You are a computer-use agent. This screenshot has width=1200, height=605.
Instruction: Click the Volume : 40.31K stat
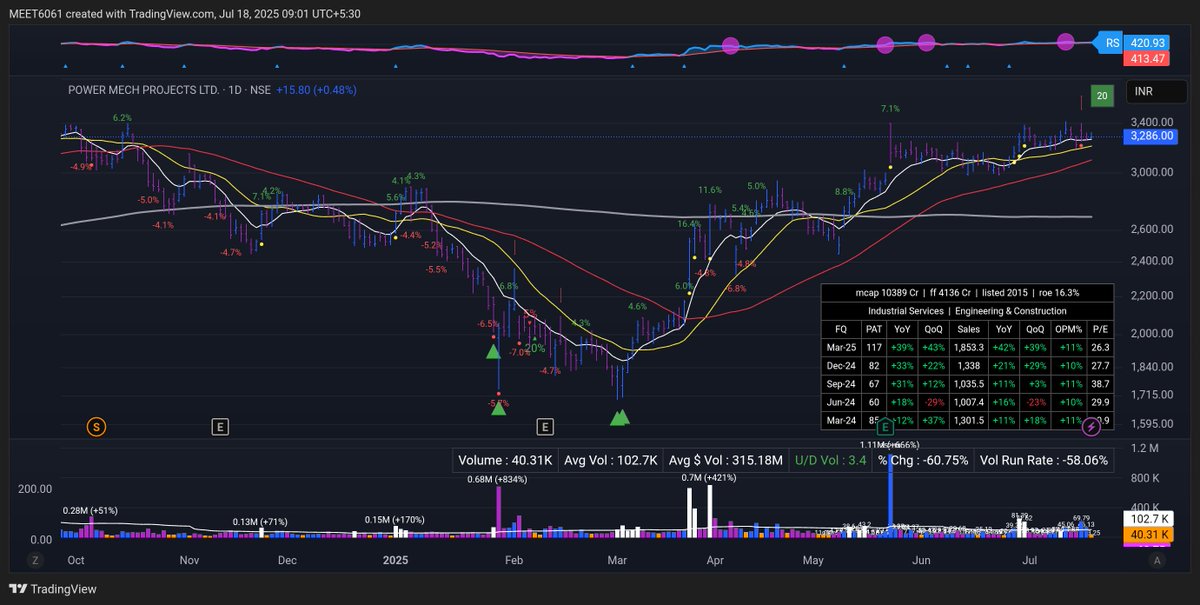(x=506, y=461)
